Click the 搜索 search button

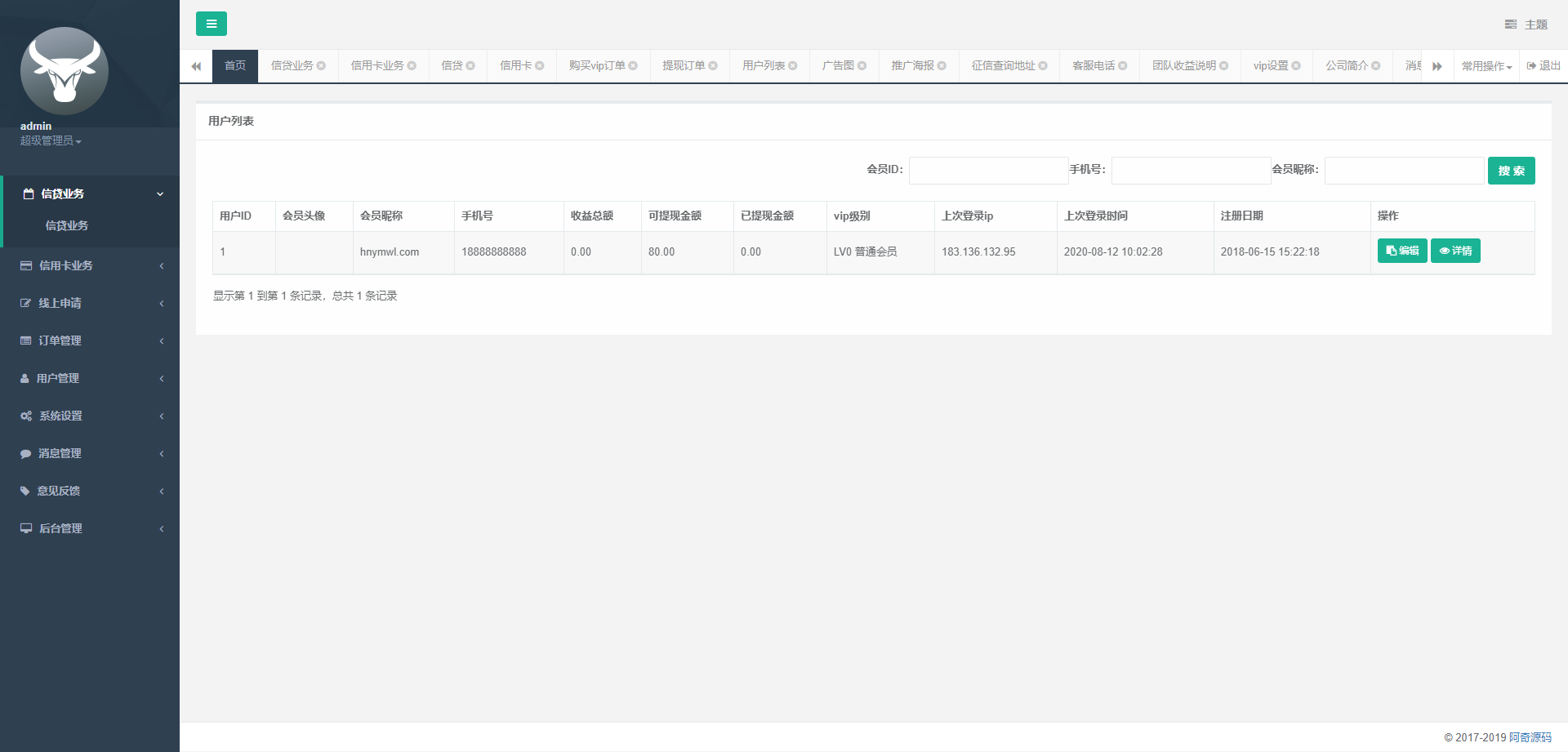(1511, 171)
